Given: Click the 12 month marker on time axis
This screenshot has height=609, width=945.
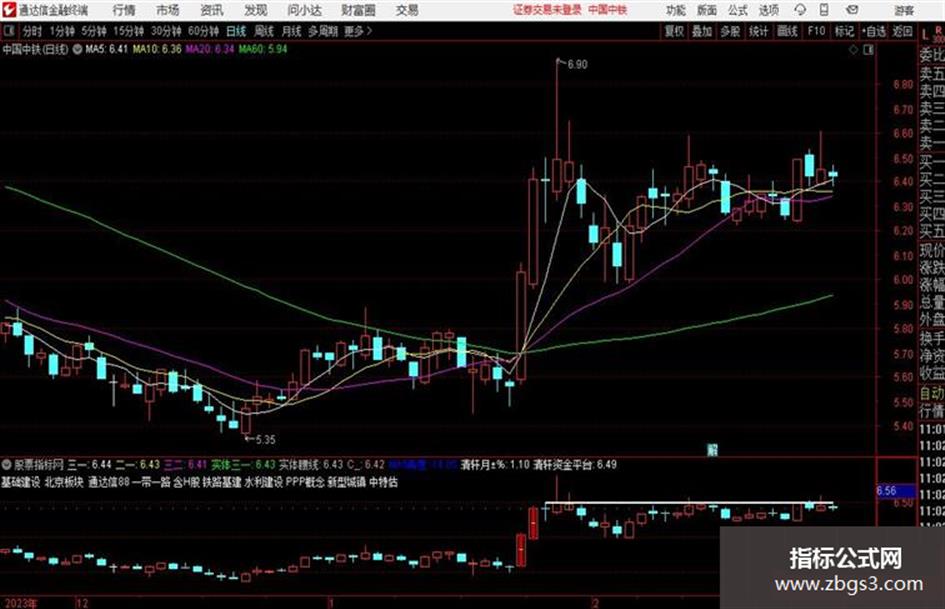Looking at the screenshot, I should (x=82, y=603).
